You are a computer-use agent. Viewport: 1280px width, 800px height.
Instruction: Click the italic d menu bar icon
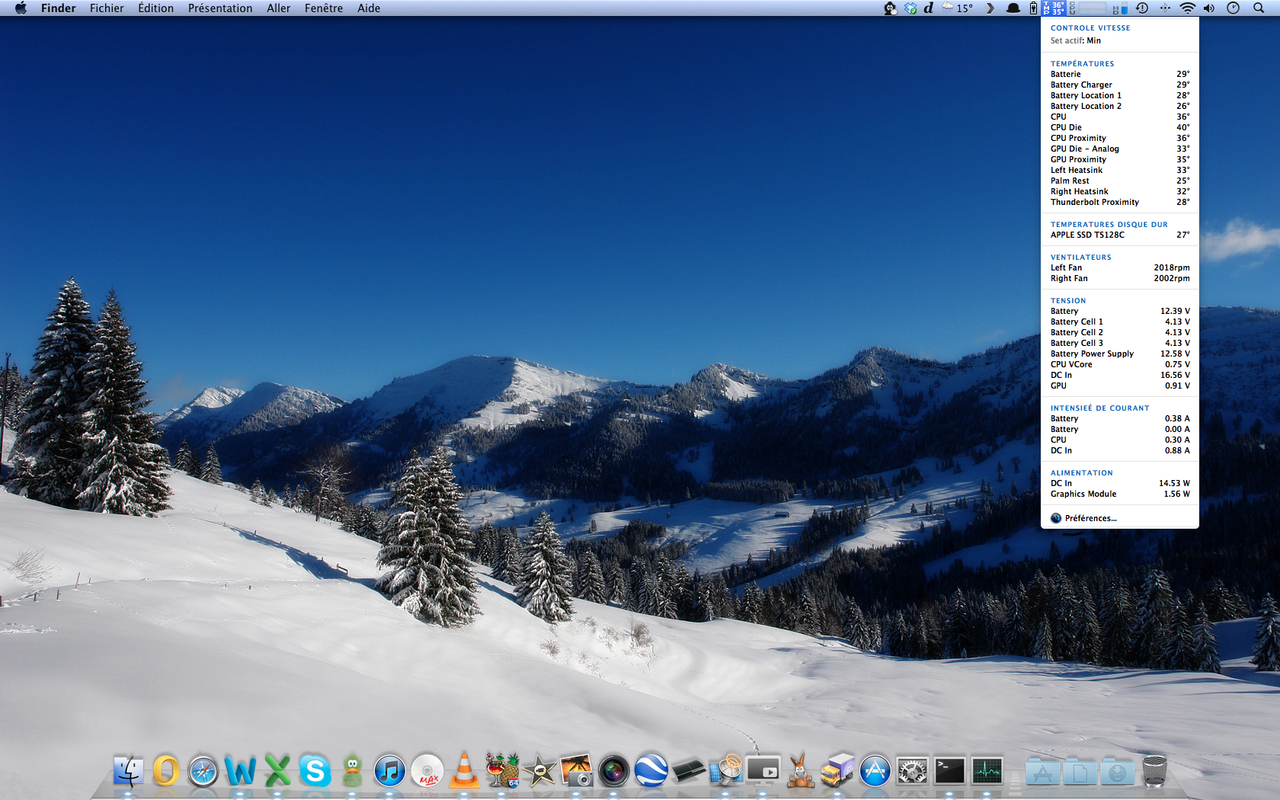pos(928,8)
